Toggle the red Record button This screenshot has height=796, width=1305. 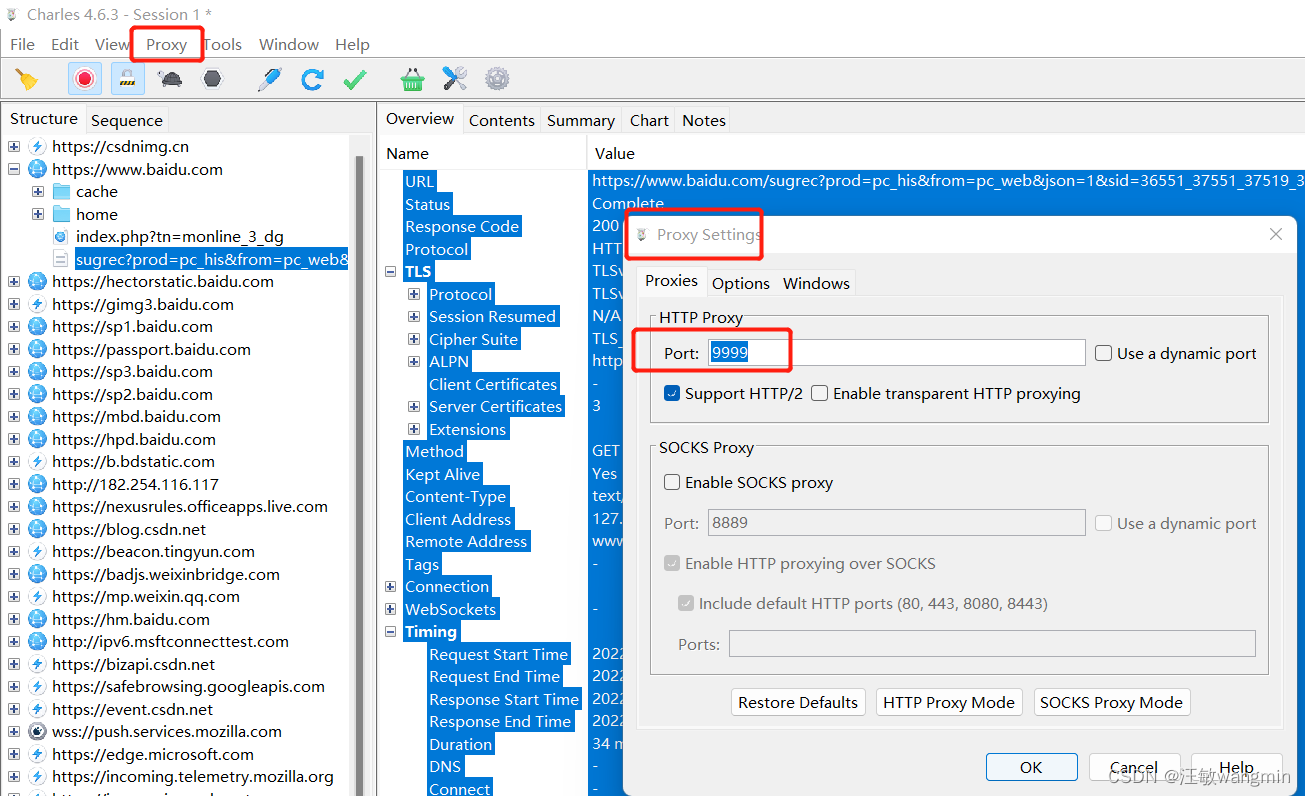(85, 79)
